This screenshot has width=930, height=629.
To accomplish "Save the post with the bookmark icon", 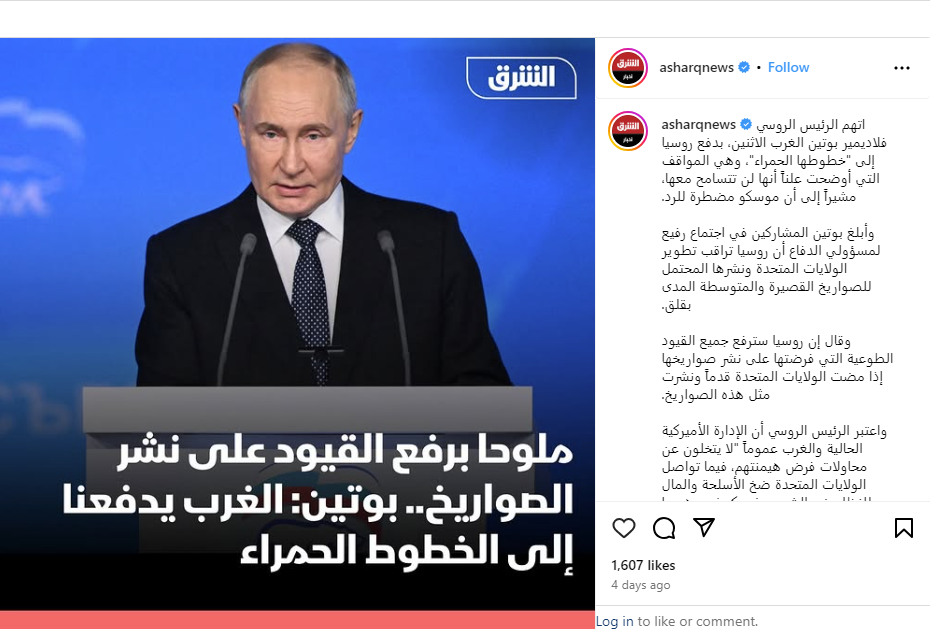I will (x=903, y=528).
